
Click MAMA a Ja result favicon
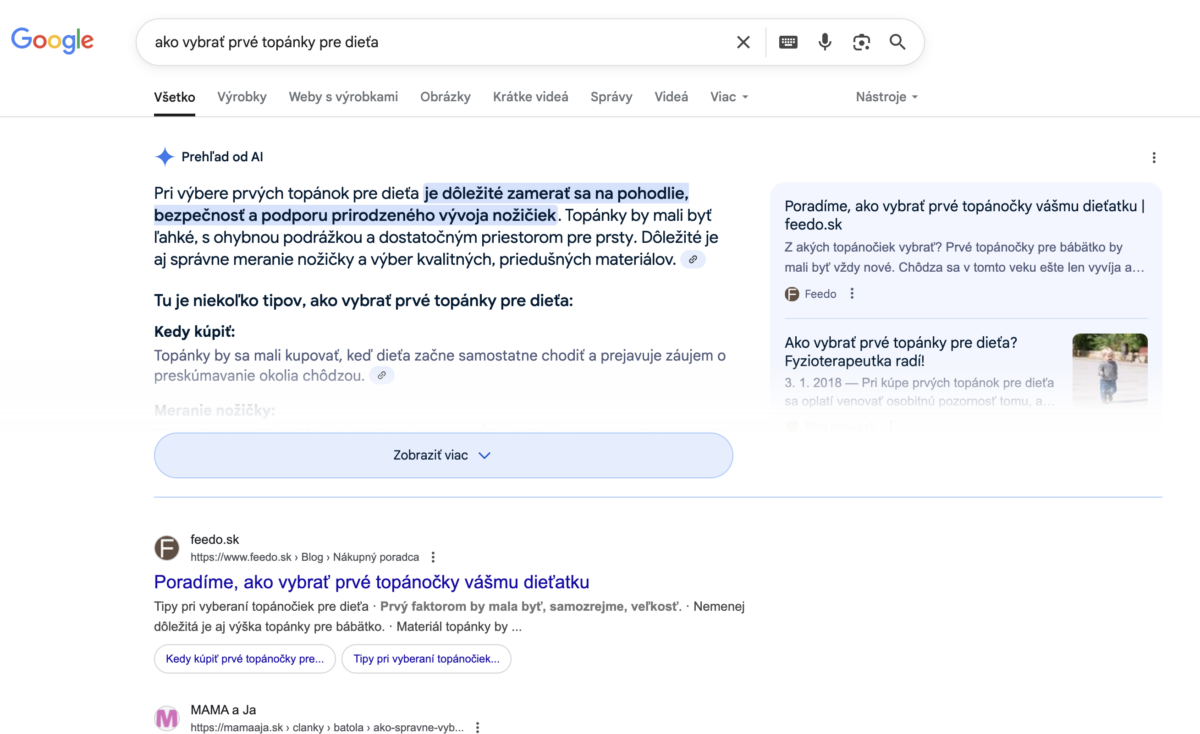(x=166, y=718)
